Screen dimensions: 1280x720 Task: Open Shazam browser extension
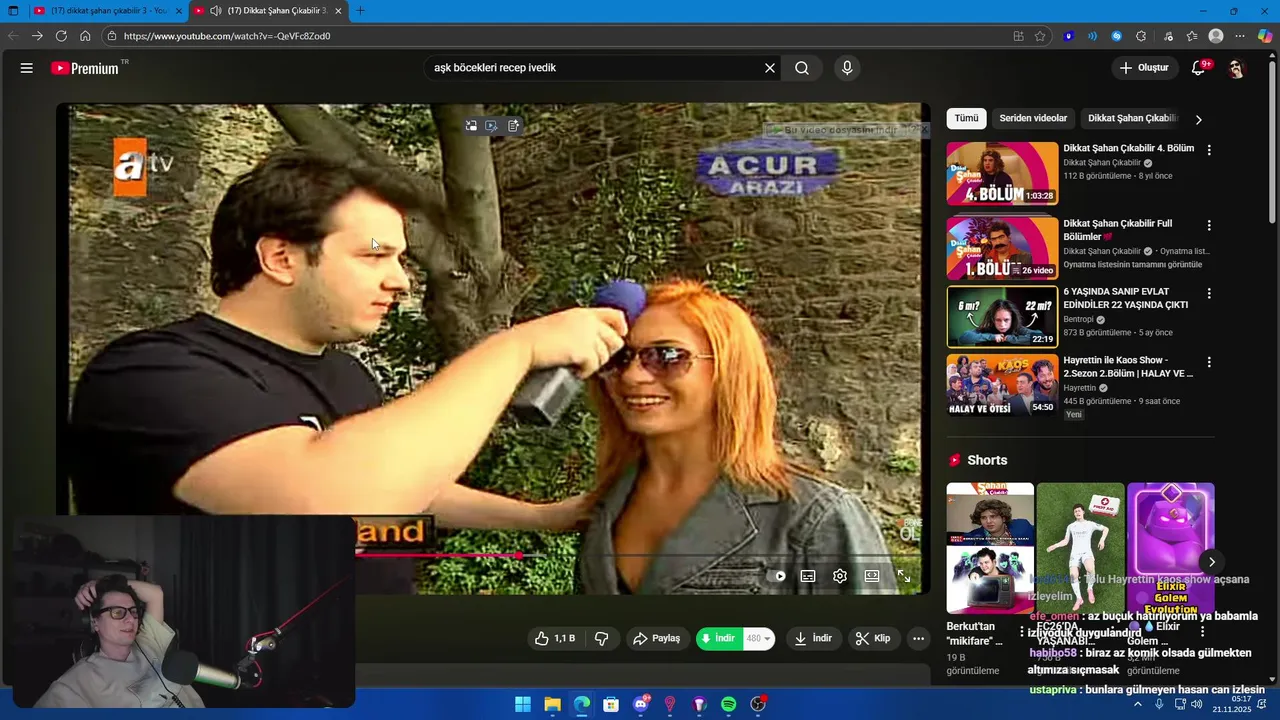1117,36
